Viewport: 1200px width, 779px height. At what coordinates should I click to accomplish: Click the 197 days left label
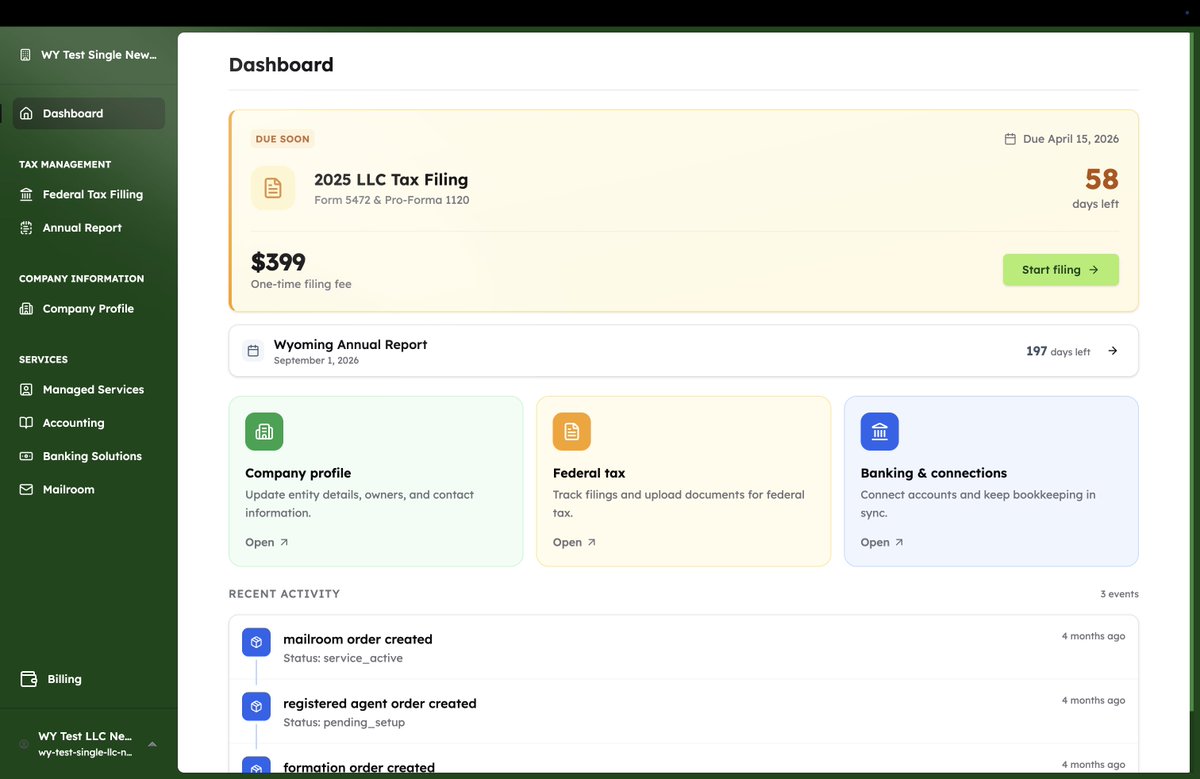(1058, 351)
